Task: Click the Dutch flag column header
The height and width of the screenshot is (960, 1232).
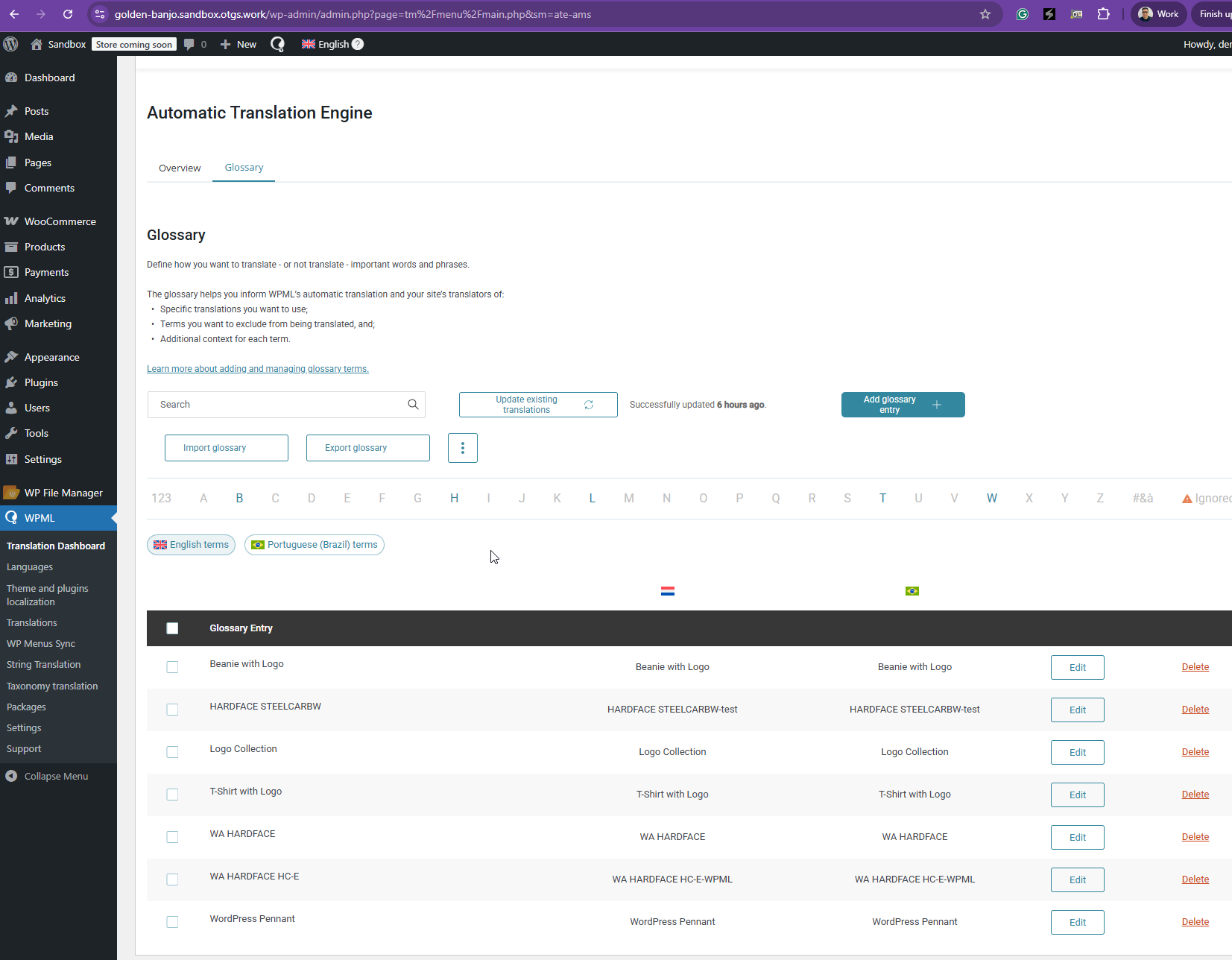Action: 668,591
